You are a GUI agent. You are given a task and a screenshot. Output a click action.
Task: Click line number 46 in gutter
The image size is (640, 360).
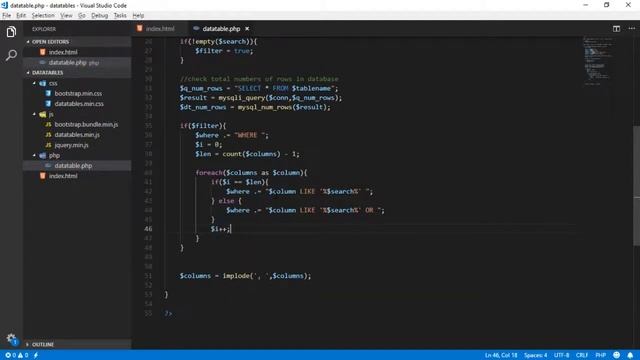coord(148,229)
